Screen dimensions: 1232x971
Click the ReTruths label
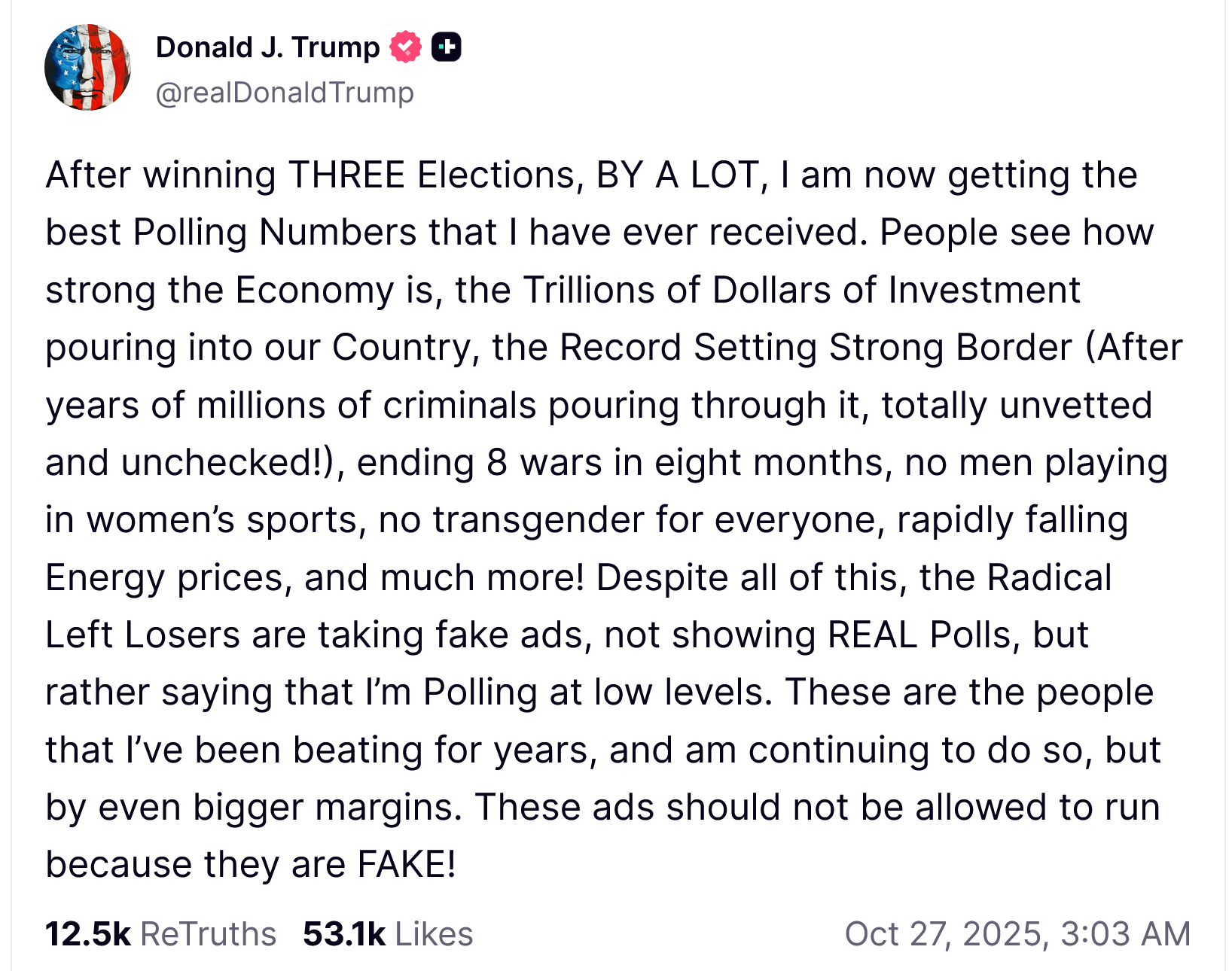pyautogui.click(x=209, y=933)
